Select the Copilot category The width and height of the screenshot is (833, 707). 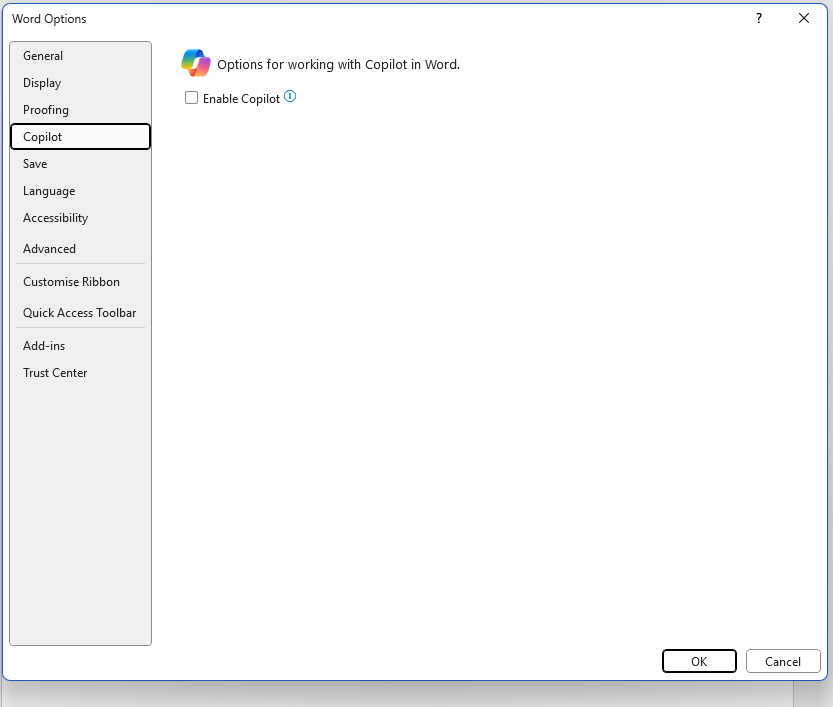(81, 137)
